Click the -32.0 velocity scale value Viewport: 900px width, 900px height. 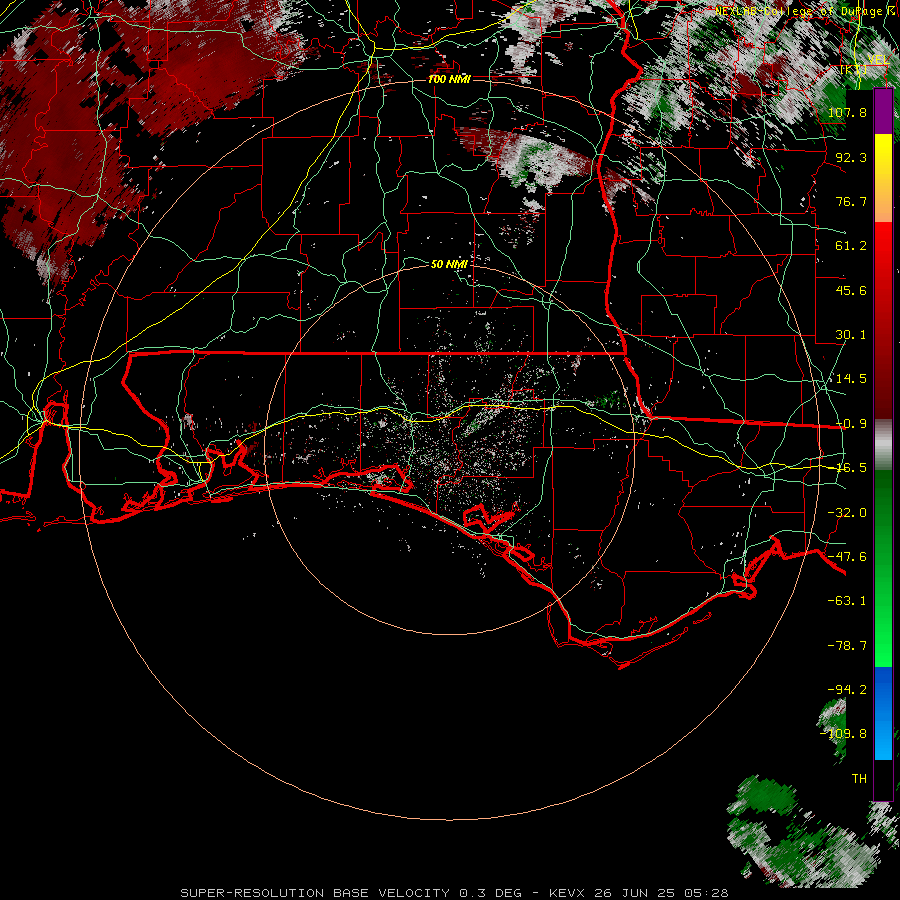pyautogui.click(x=847, y=512)
